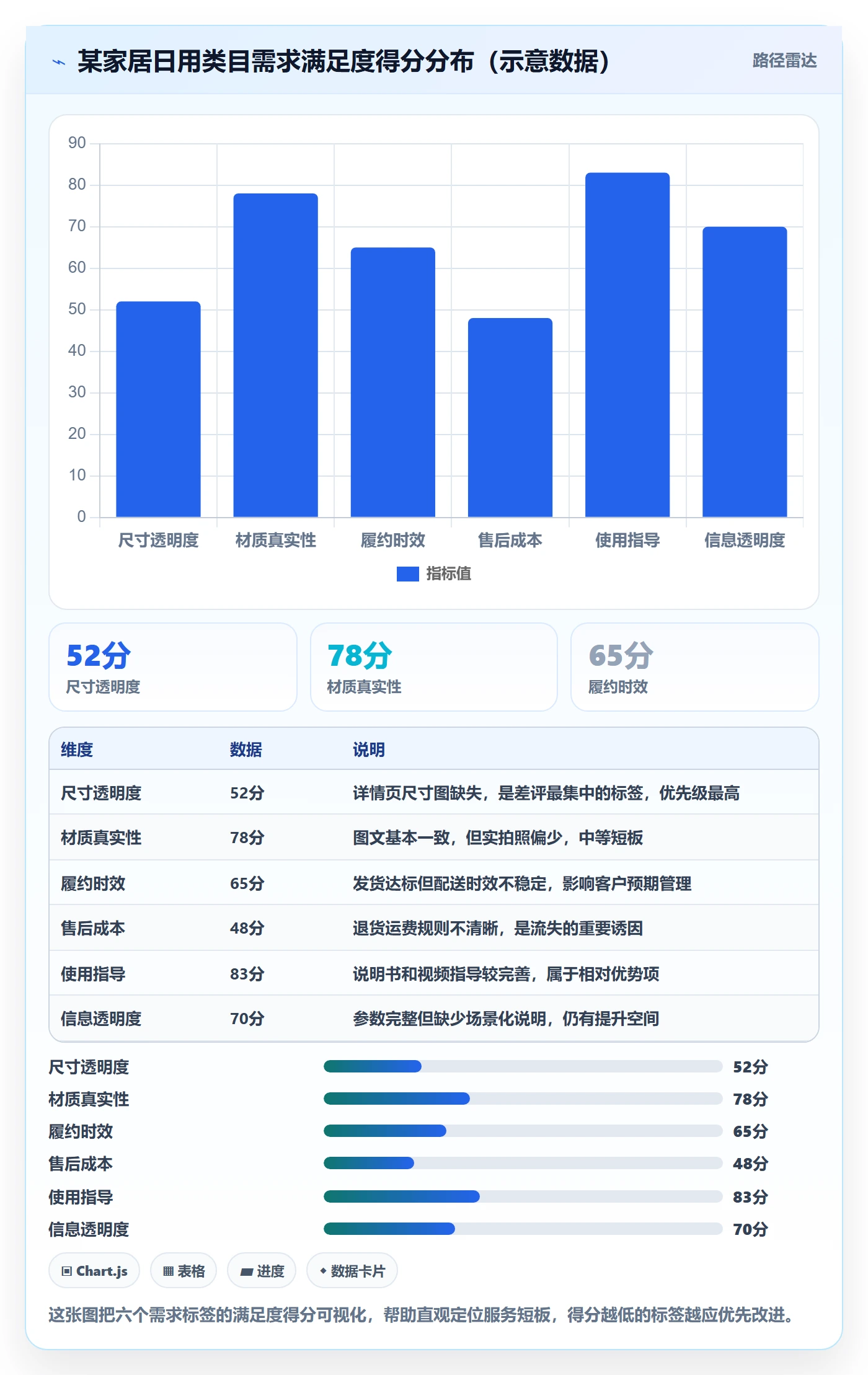Click the 材质真实性 progress bar at 78分
868x1375 pixels.
coord(523,1099)
